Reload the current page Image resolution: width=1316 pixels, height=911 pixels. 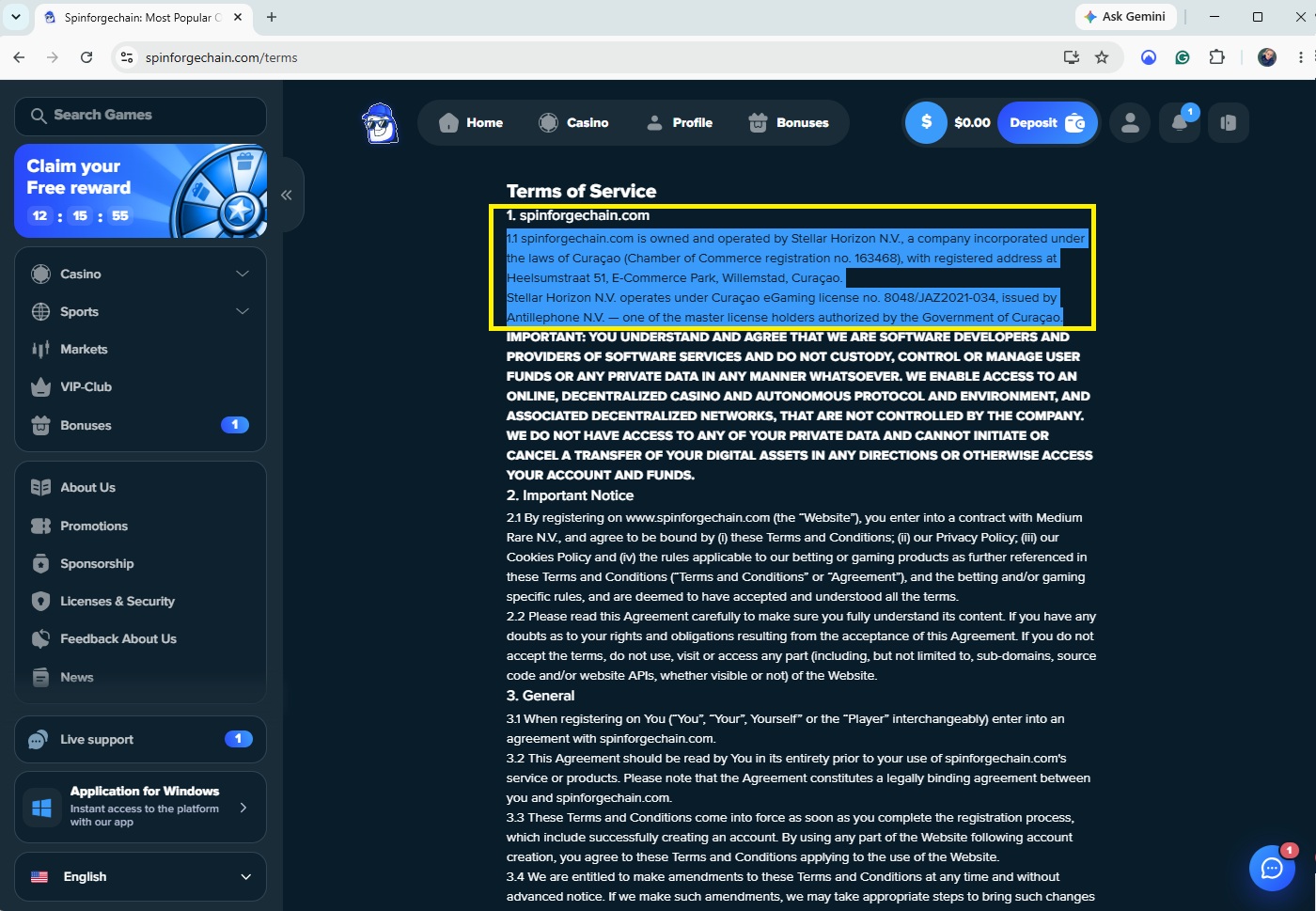(86, 57)
